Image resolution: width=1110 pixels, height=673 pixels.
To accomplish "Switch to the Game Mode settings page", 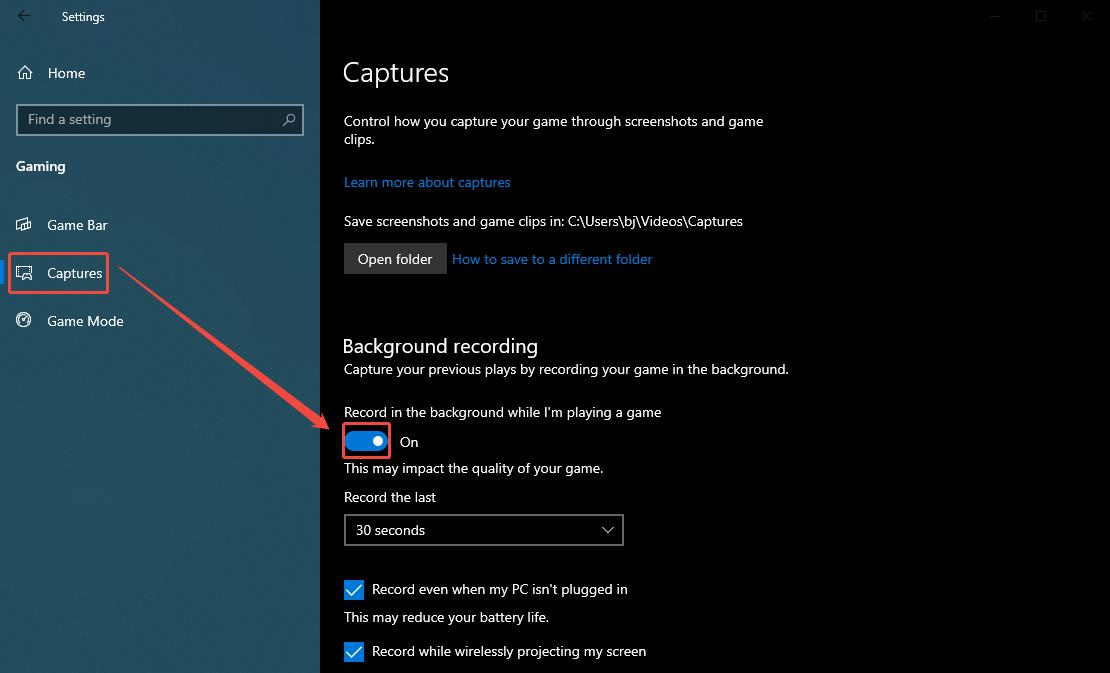I will (84, 320).
